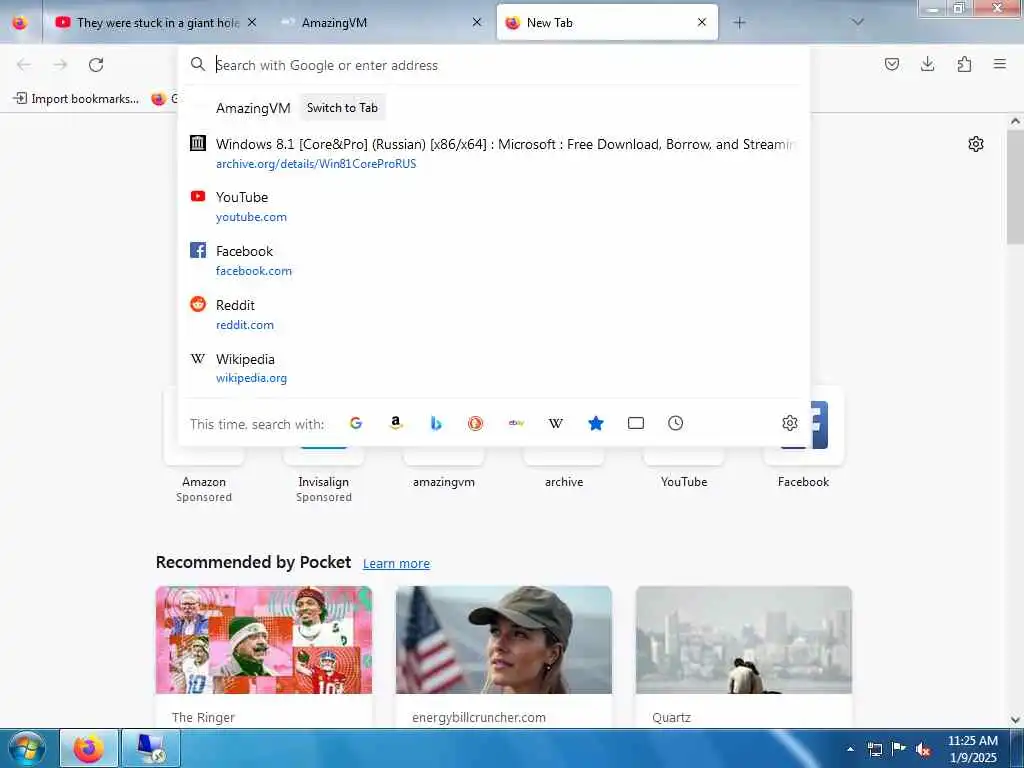Open search settings gear in suggestion bar
The height and width of the screenshot is (768, 1024).
790,423
